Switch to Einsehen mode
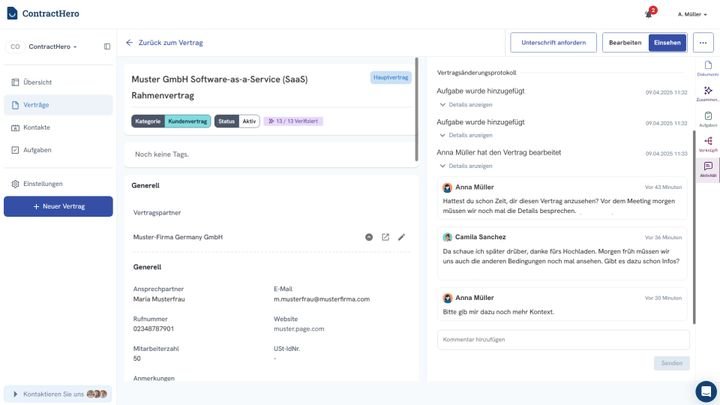 pyautogui.click(x=667, y=43)
